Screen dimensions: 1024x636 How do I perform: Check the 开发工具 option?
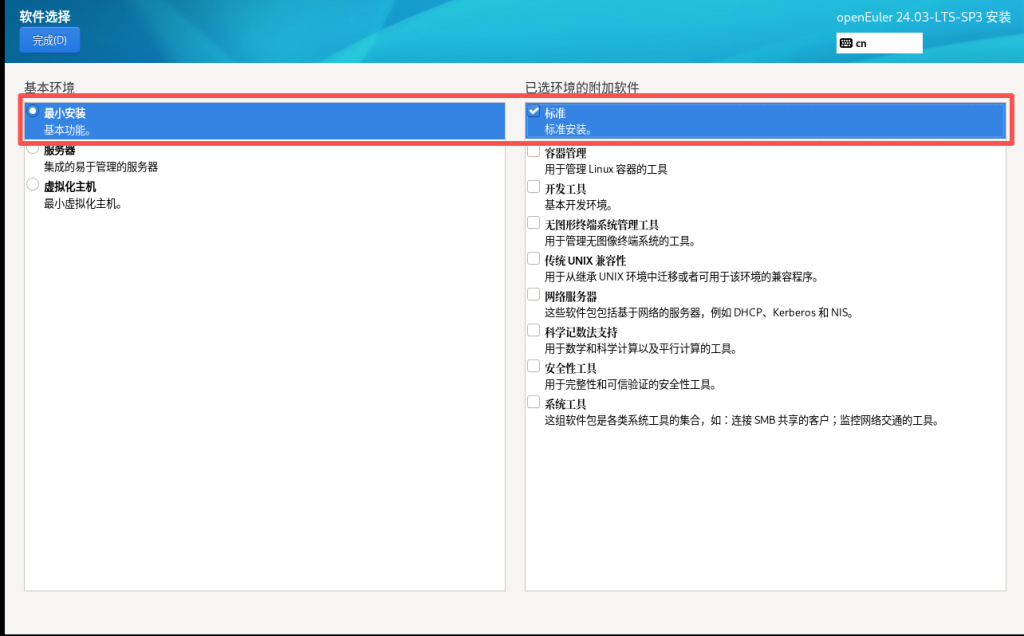[x=534, y=187]
